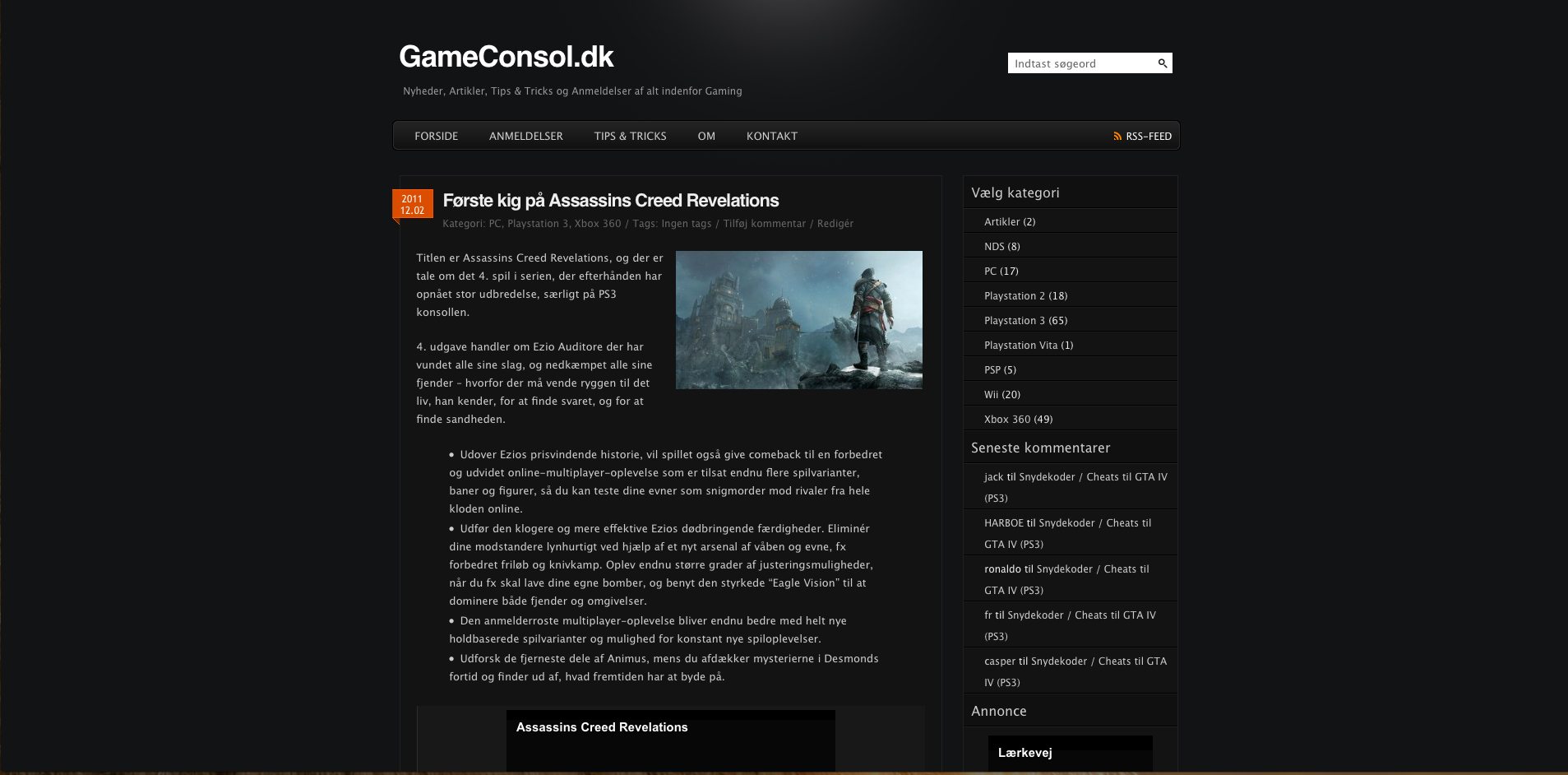Click the bullet starting 'Den anmelderroste multiplayer-oplevelse'
Viewport: 1568px width, 775px height.
(648, 629)
